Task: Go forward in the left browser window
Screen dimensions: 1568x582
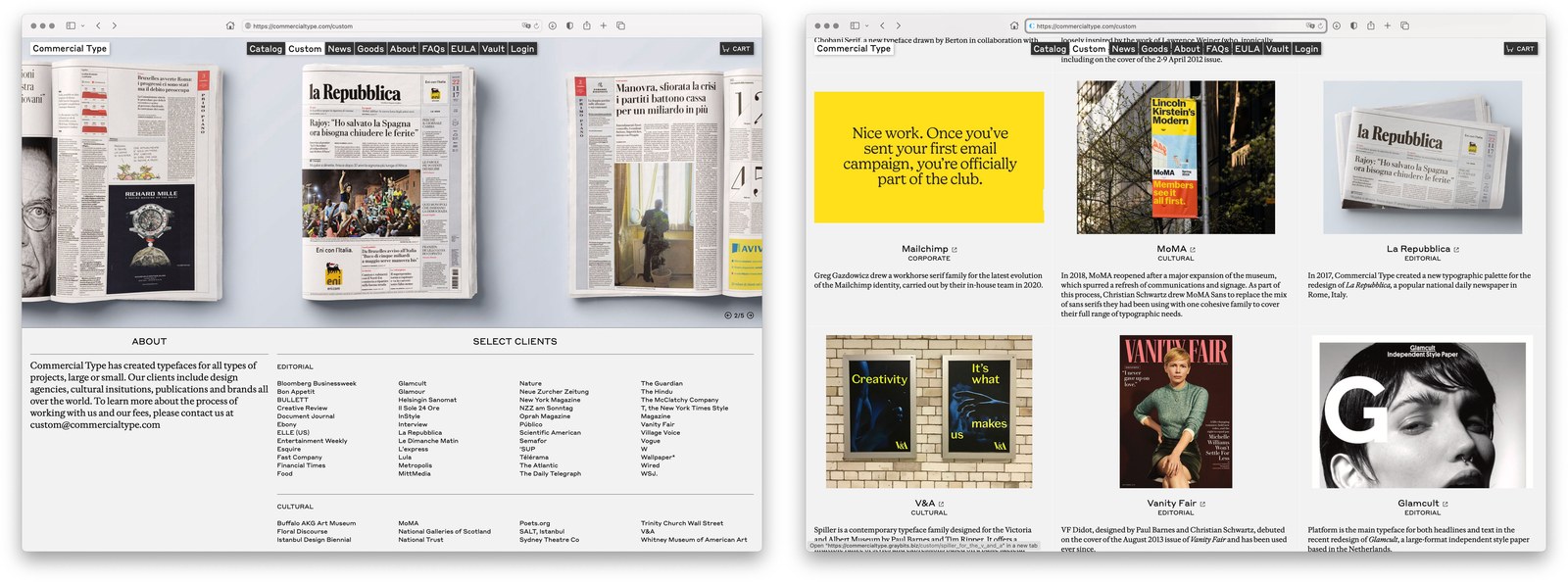Action: (x=114, y=25)
